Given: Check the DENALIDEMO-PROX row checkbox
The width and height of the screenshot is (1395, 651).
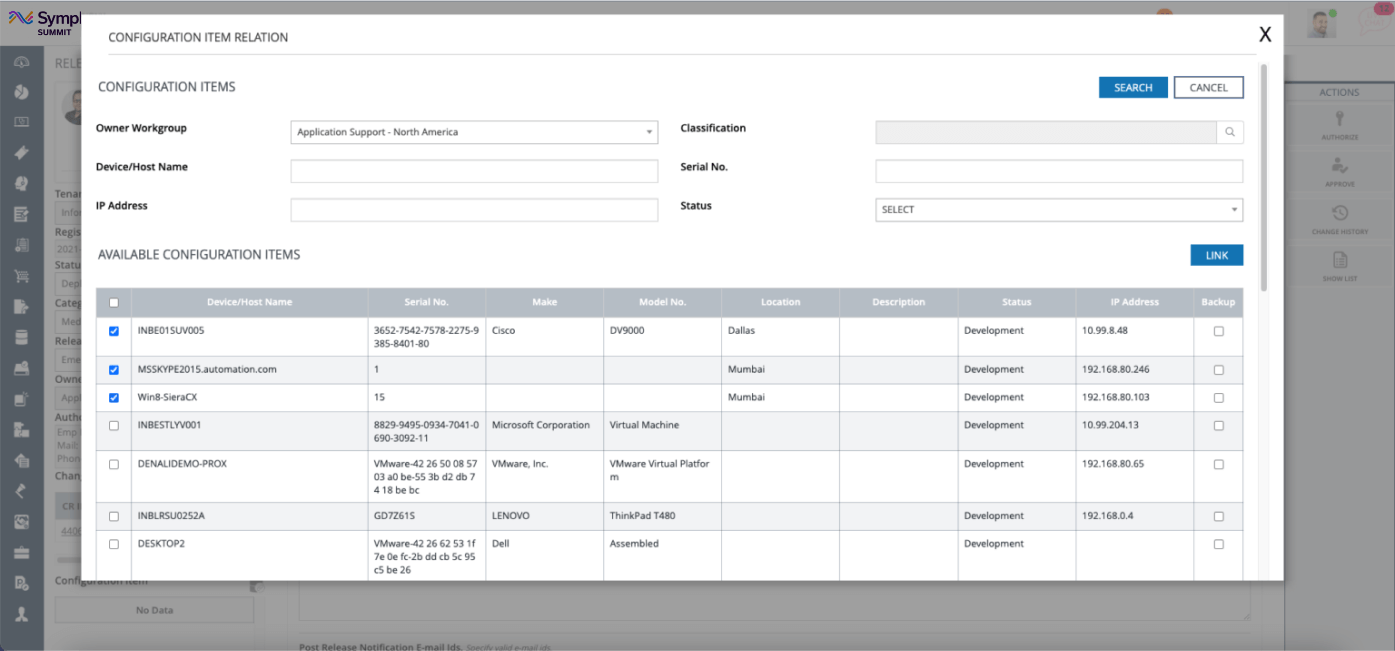Looking at the screenshot, I should click(x=113, y=465).
